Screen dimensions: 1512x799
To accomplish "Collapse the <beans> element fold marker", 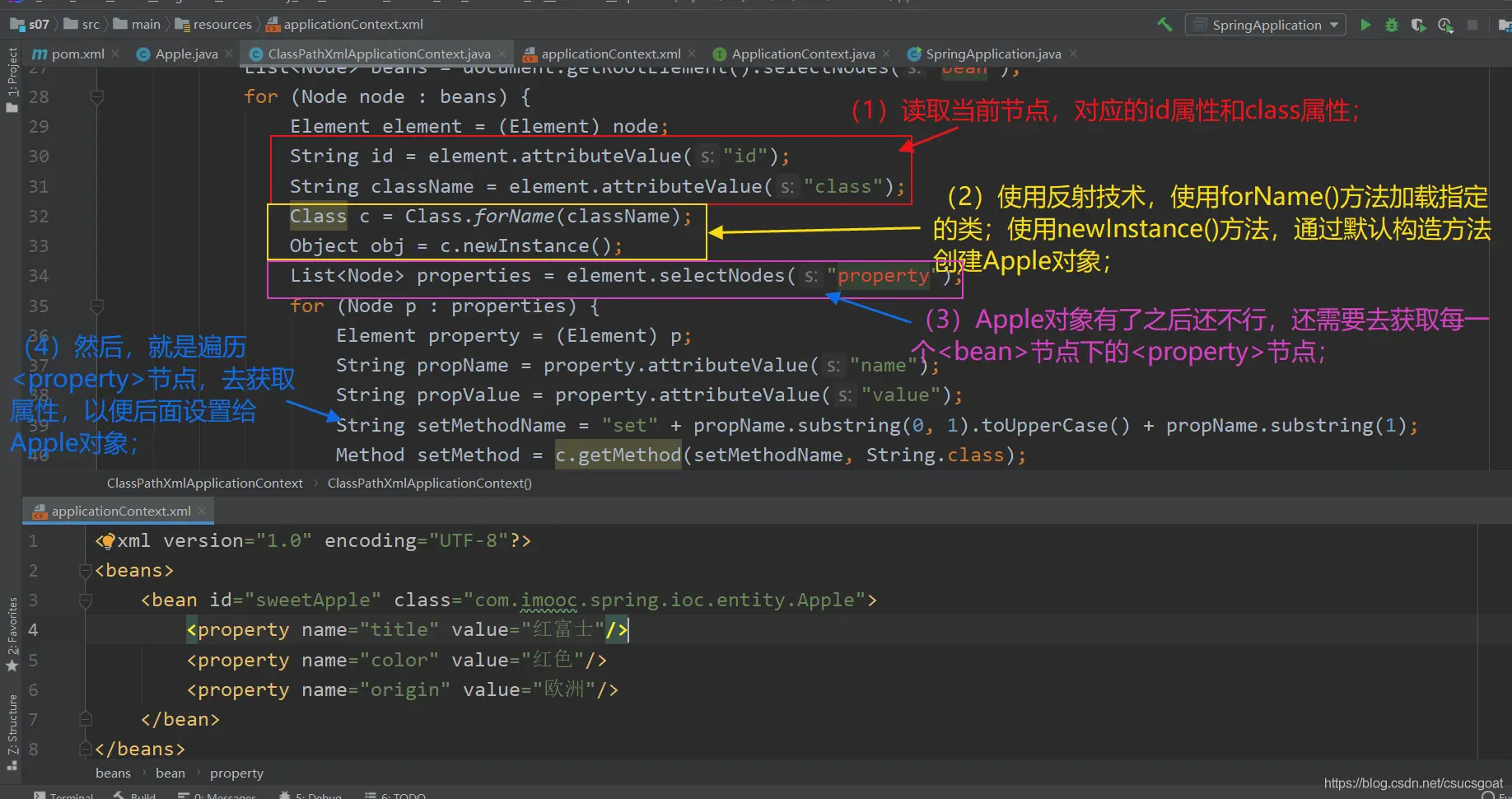I will pos(85,570).
